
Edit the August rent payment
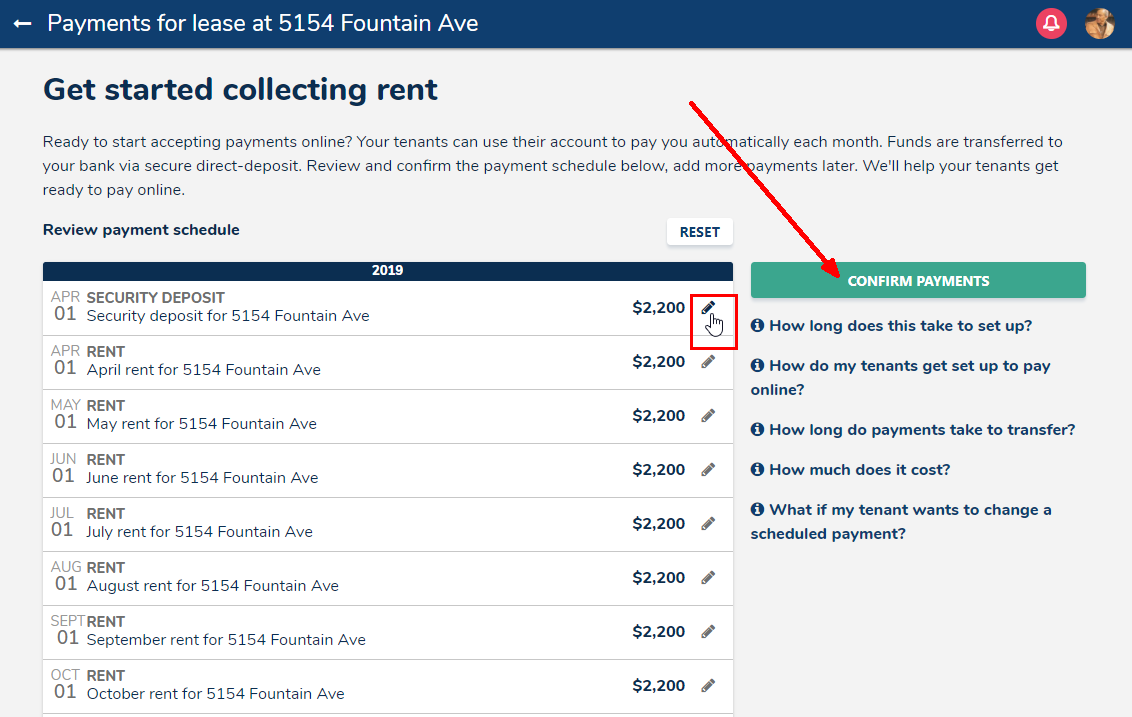708,578
